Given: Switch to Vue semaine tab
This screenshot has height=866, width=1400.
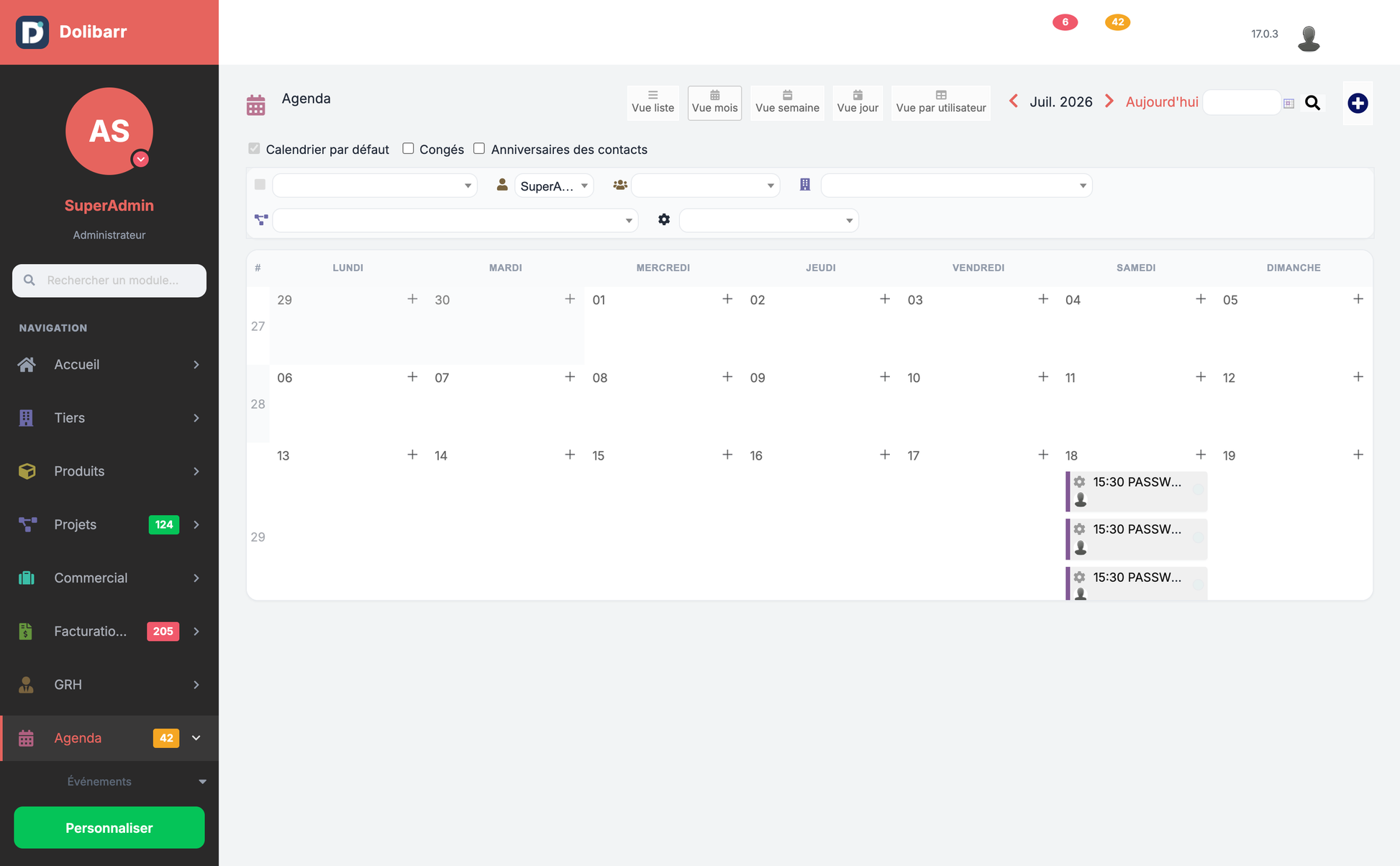Looking at the screenshot, I should pyautogui.click(x=787, y=103).
